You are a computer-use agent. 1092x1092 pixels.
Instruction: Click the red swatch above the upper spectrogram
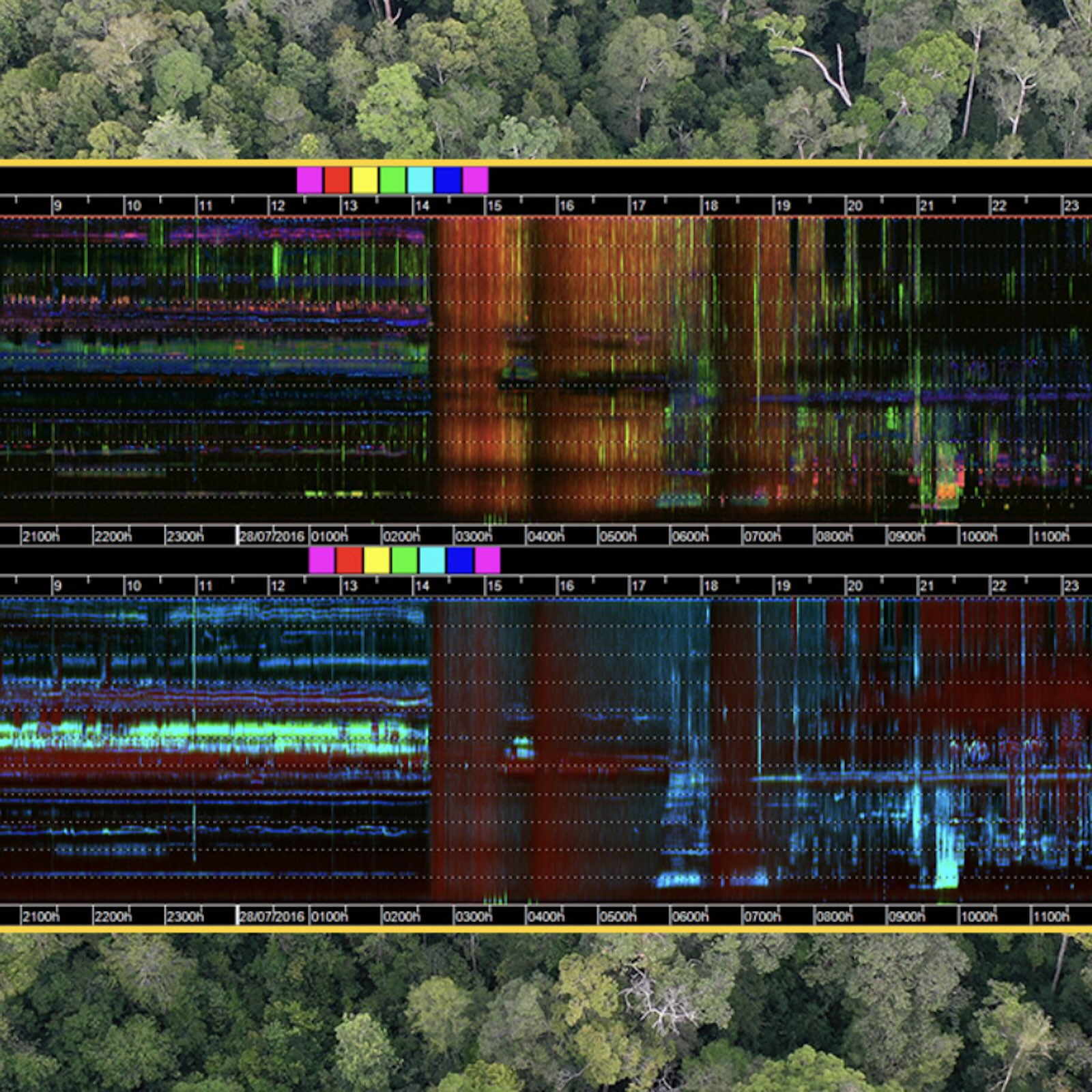[x=337, y=180]
